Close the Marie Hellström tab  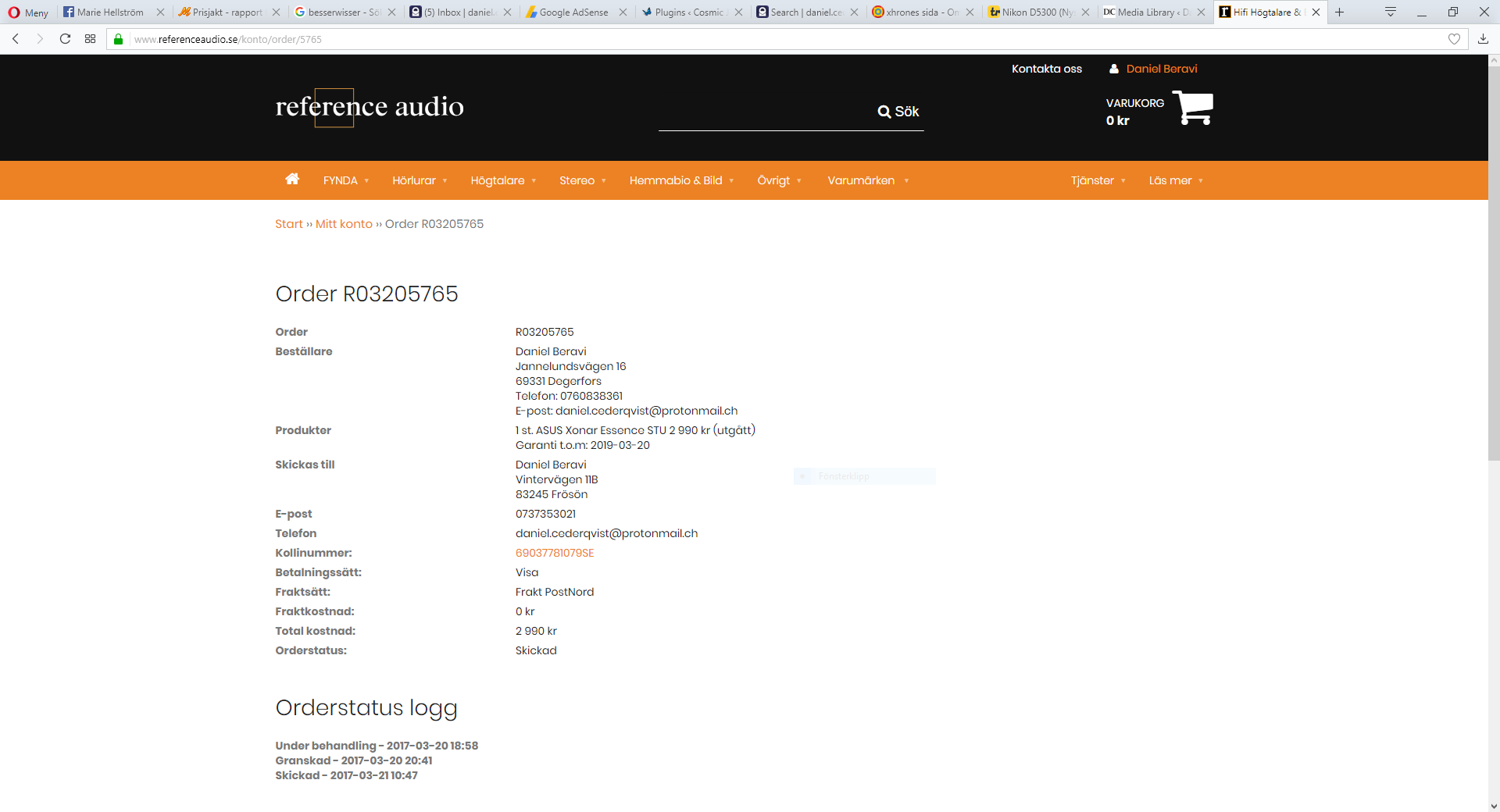[x=160, y=12]
